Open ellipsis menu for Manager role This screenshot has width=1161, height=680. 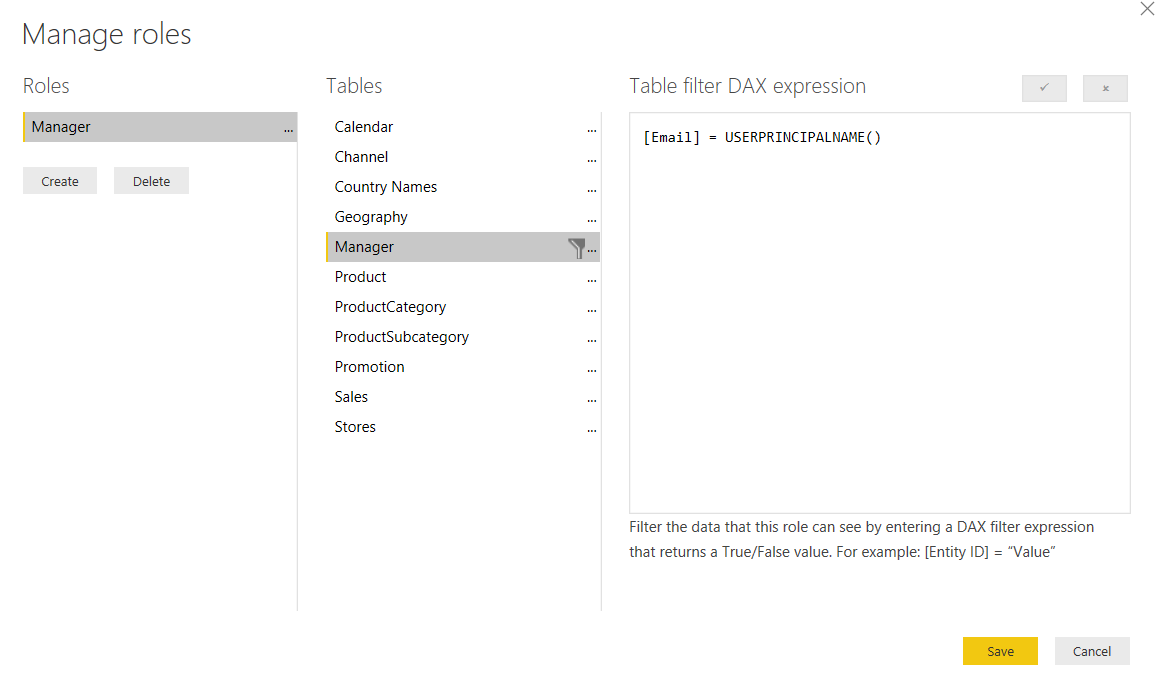288,128
